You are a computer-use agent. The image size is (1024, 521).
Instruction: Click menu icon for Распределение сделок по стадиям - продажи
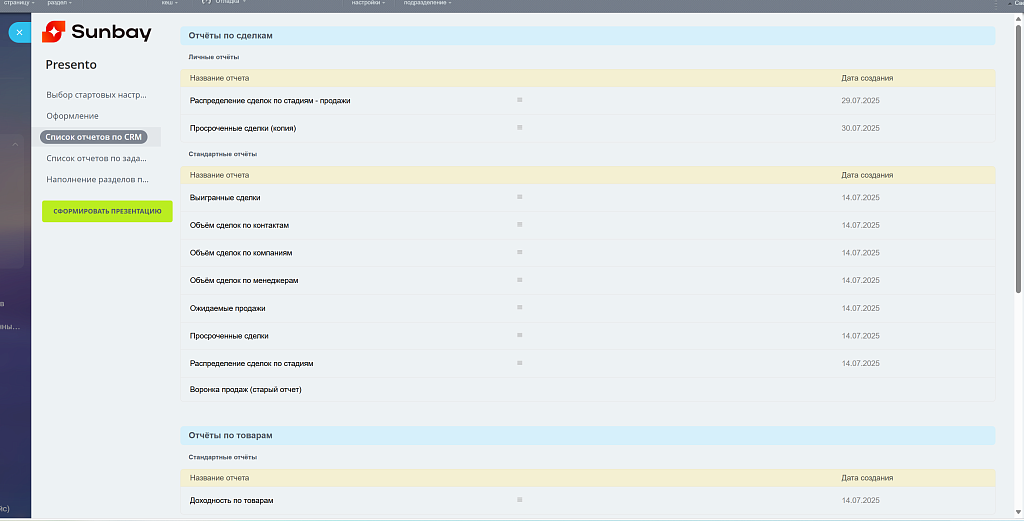pos(520,100)
